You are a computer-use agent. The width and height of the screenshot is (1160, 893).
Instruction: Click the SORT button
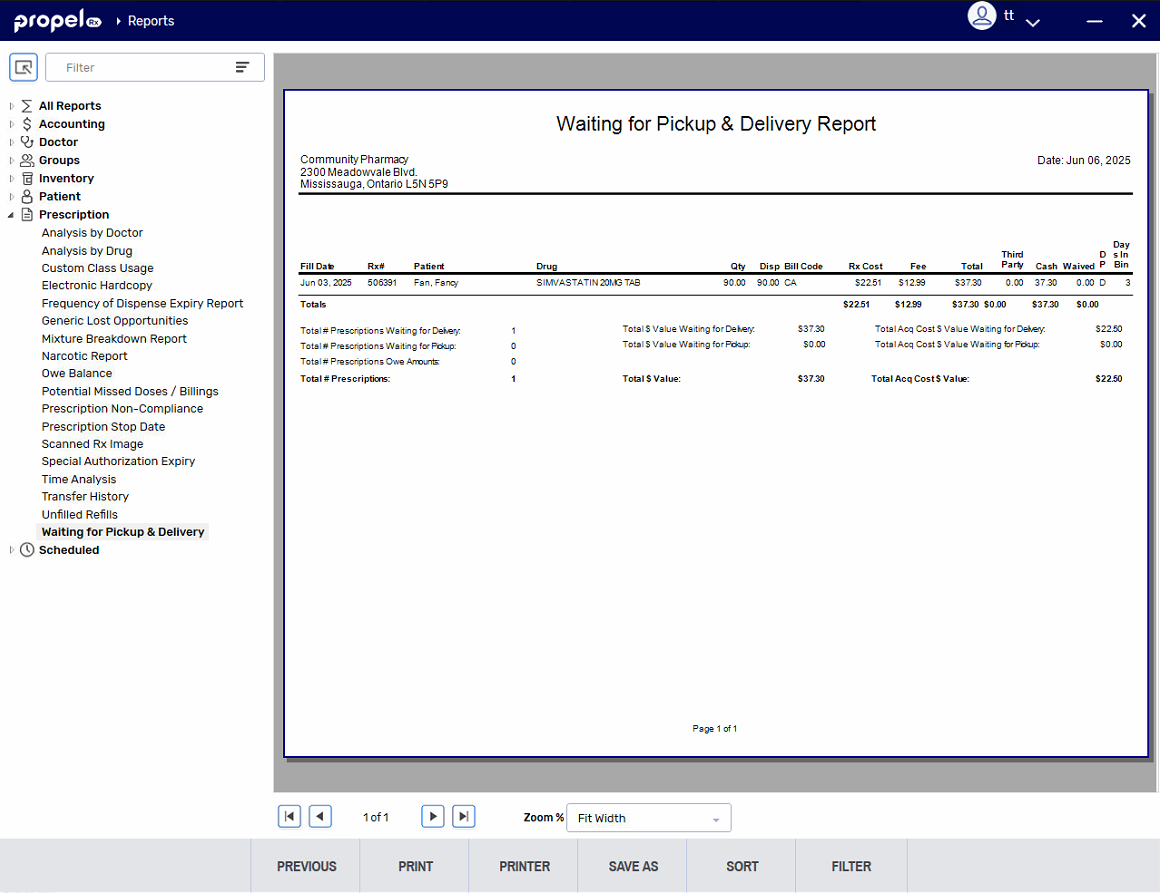(x=742, y=866)
